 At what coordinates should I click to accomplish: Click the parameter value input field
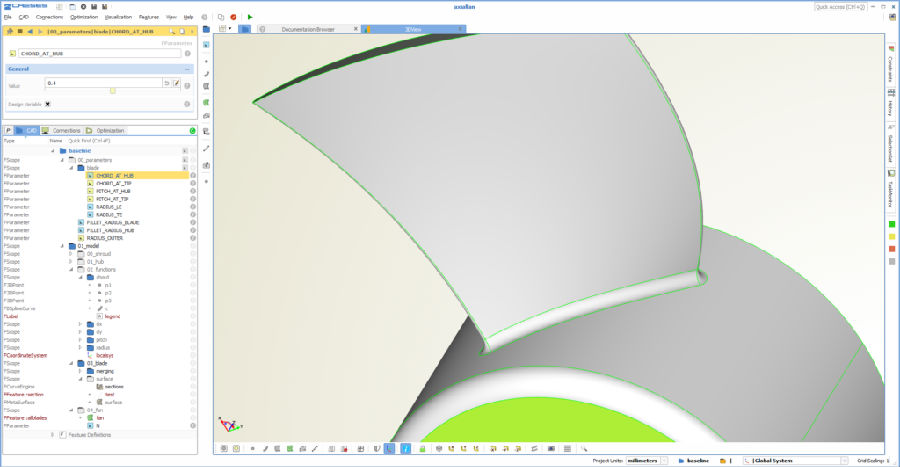pos(103,83)
